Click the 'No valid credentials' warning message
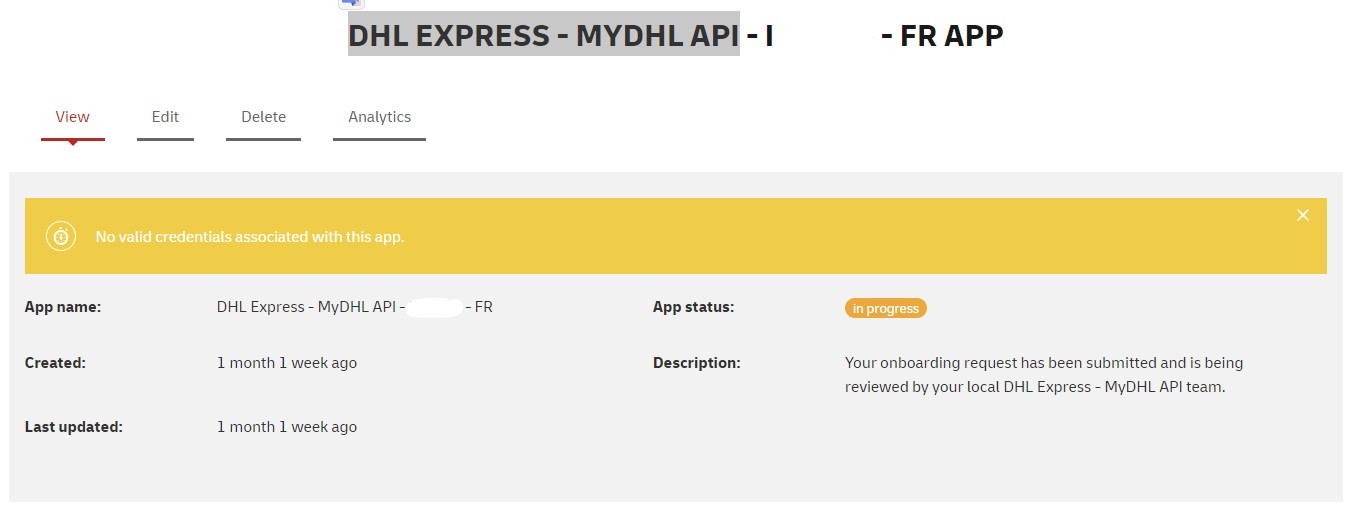 tap(249, 237)
